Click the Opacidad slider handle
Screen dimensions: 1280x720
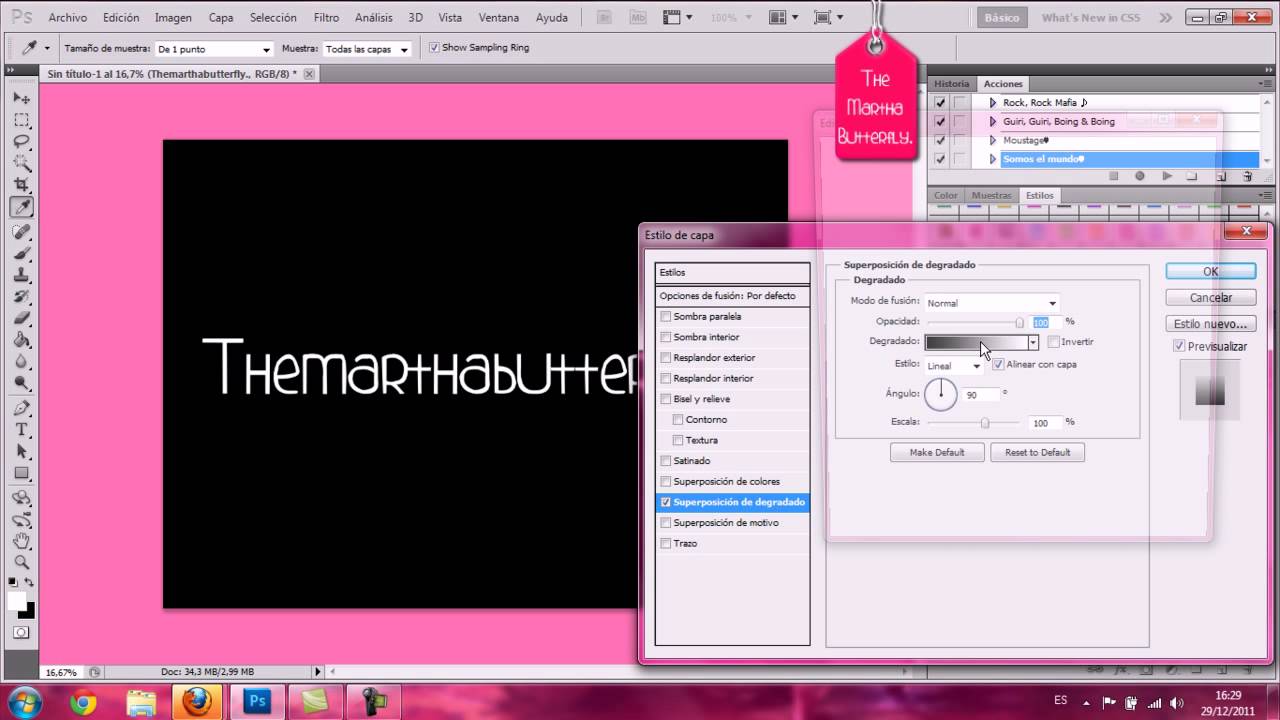click(1020, 322)
